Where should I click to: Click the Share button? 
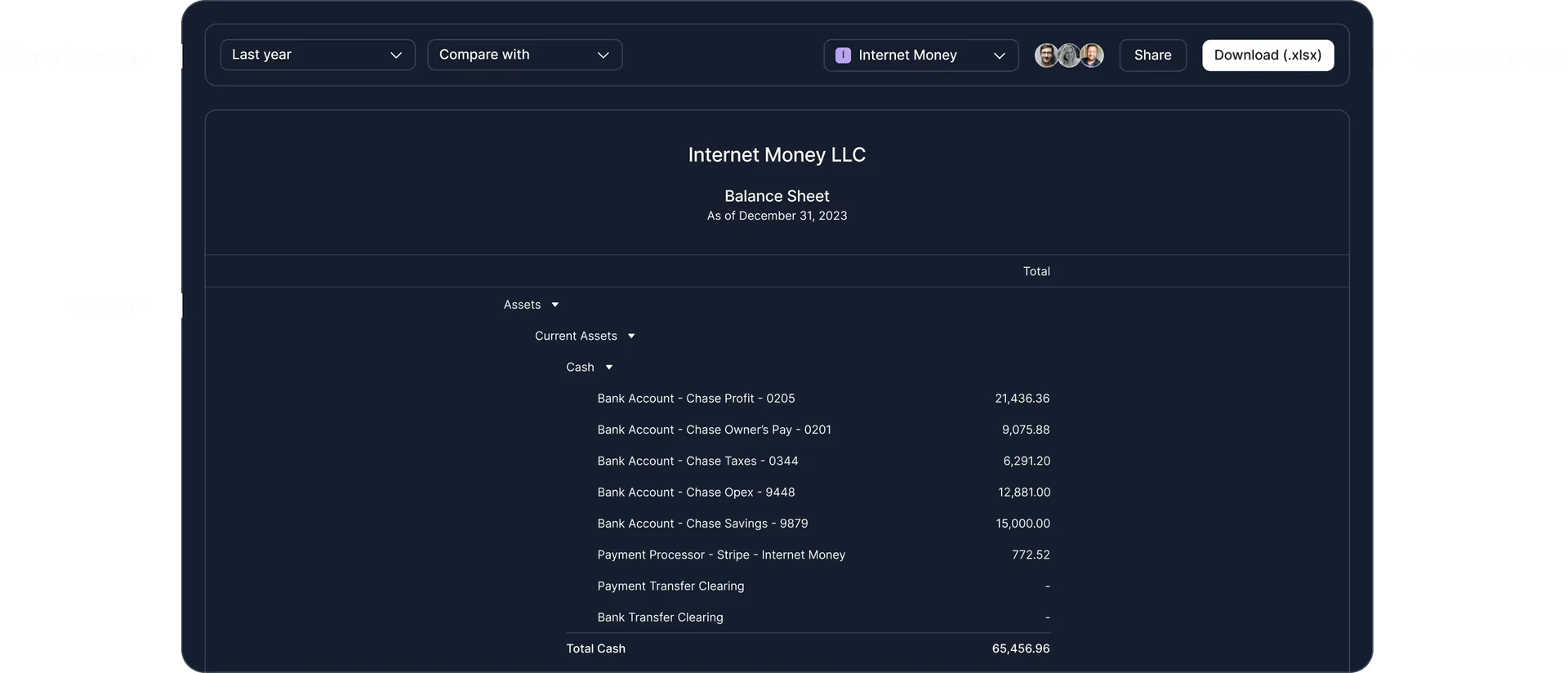tap(1152, 56)
